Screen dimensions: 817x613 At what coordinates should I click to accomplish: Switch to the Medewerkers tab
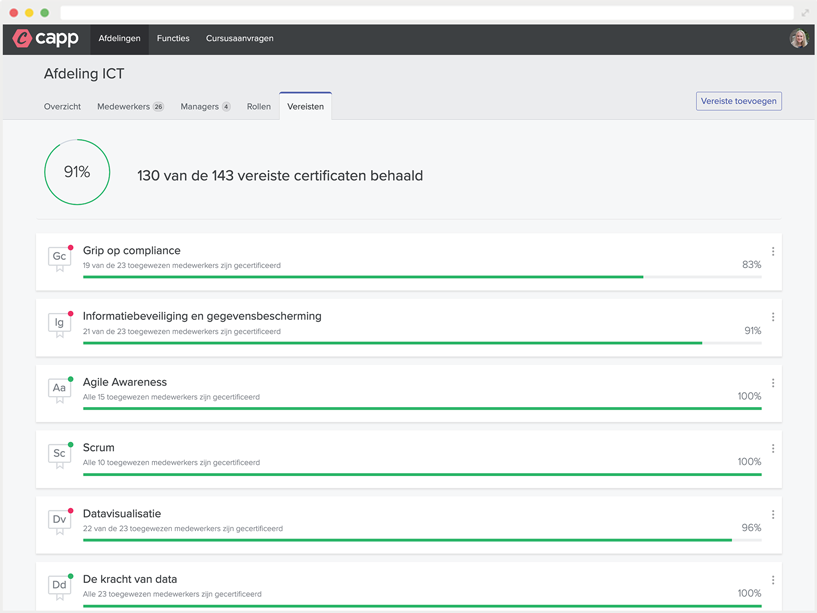pyautogui.click(x=130, y=106)
